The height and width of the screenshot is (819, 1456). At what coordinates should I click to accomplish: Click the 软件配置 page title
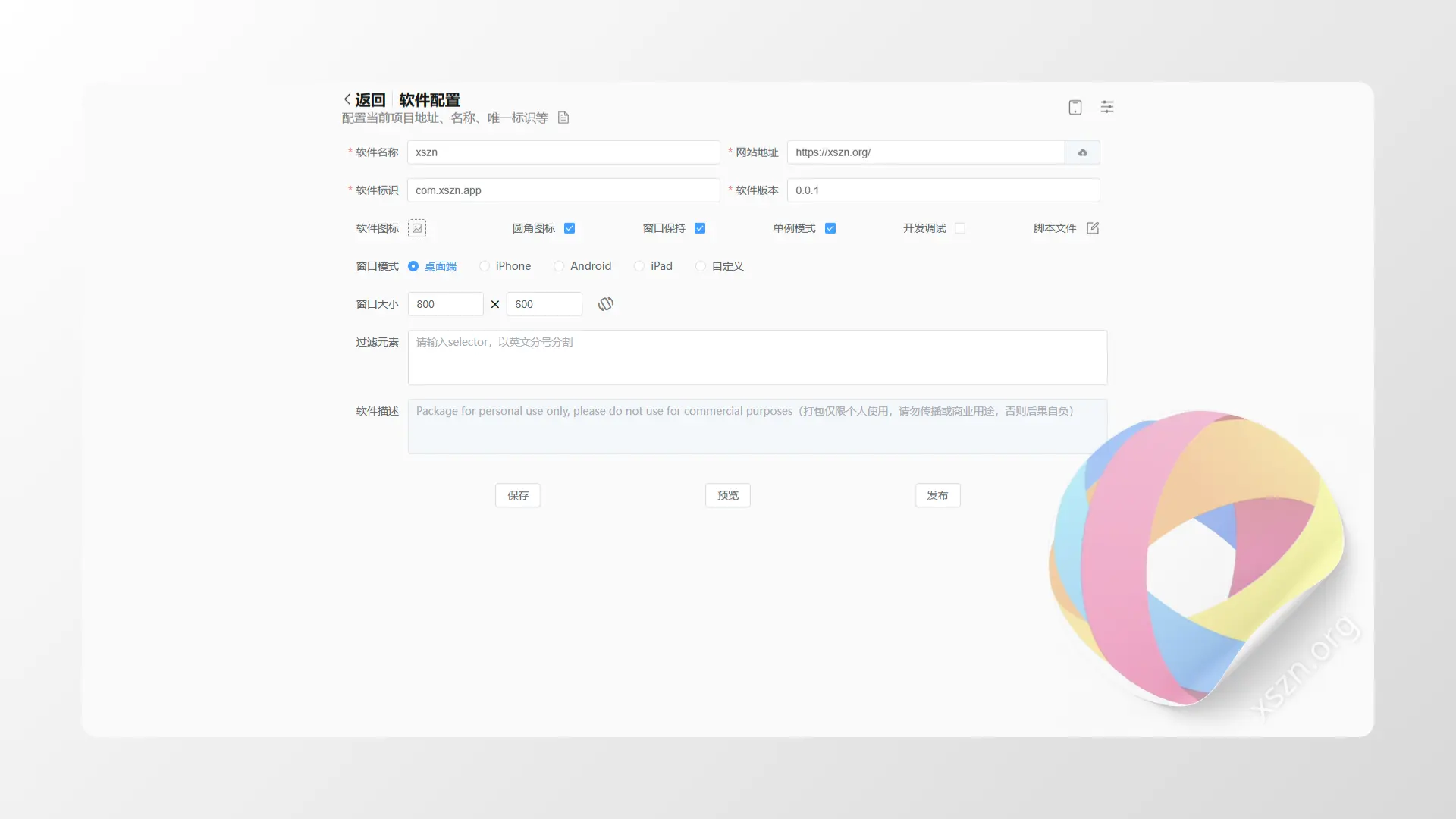[430, 100]
